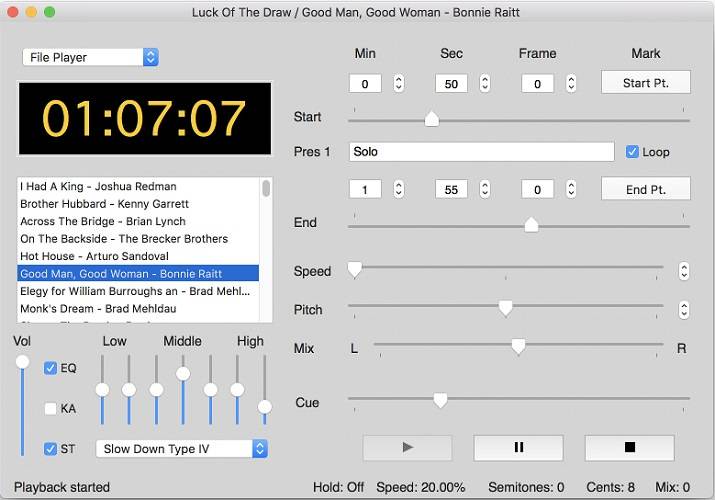715x500 pixels.
Task: Click the Speed: 20.00% status text
Action: [420, 487]
